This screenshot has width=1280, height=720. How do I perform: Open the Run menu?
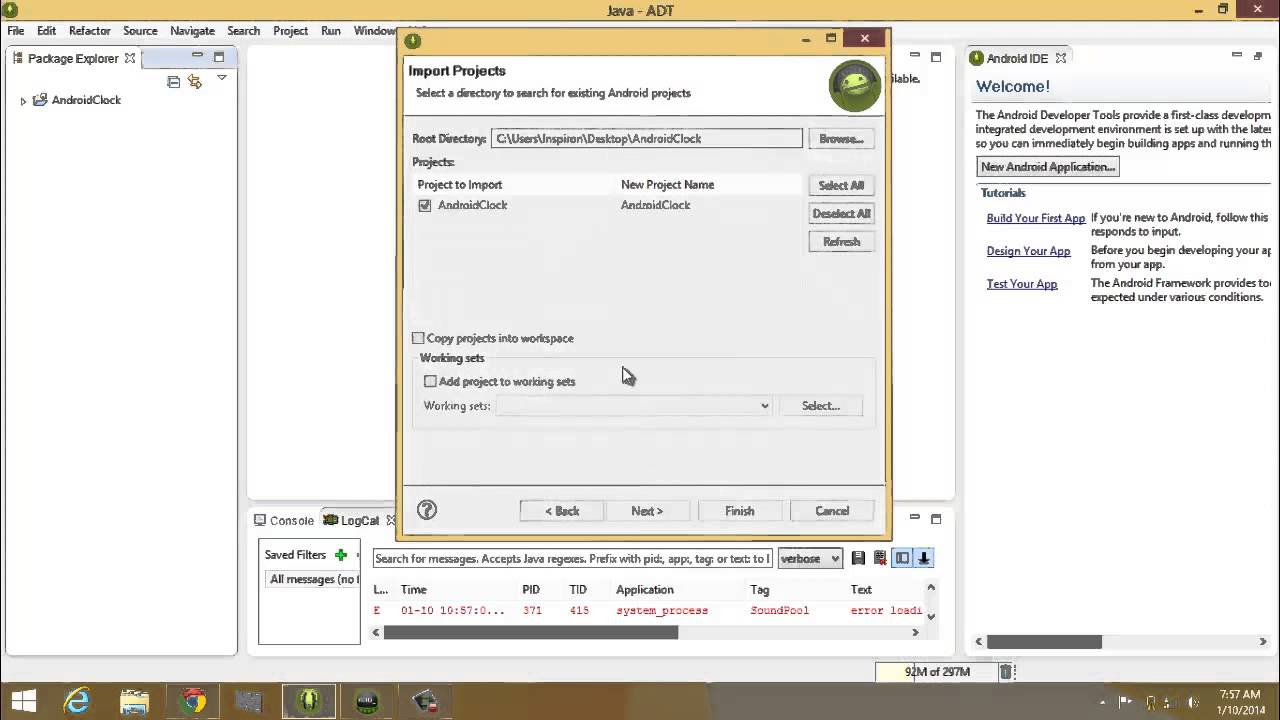(x=331, y=31)
